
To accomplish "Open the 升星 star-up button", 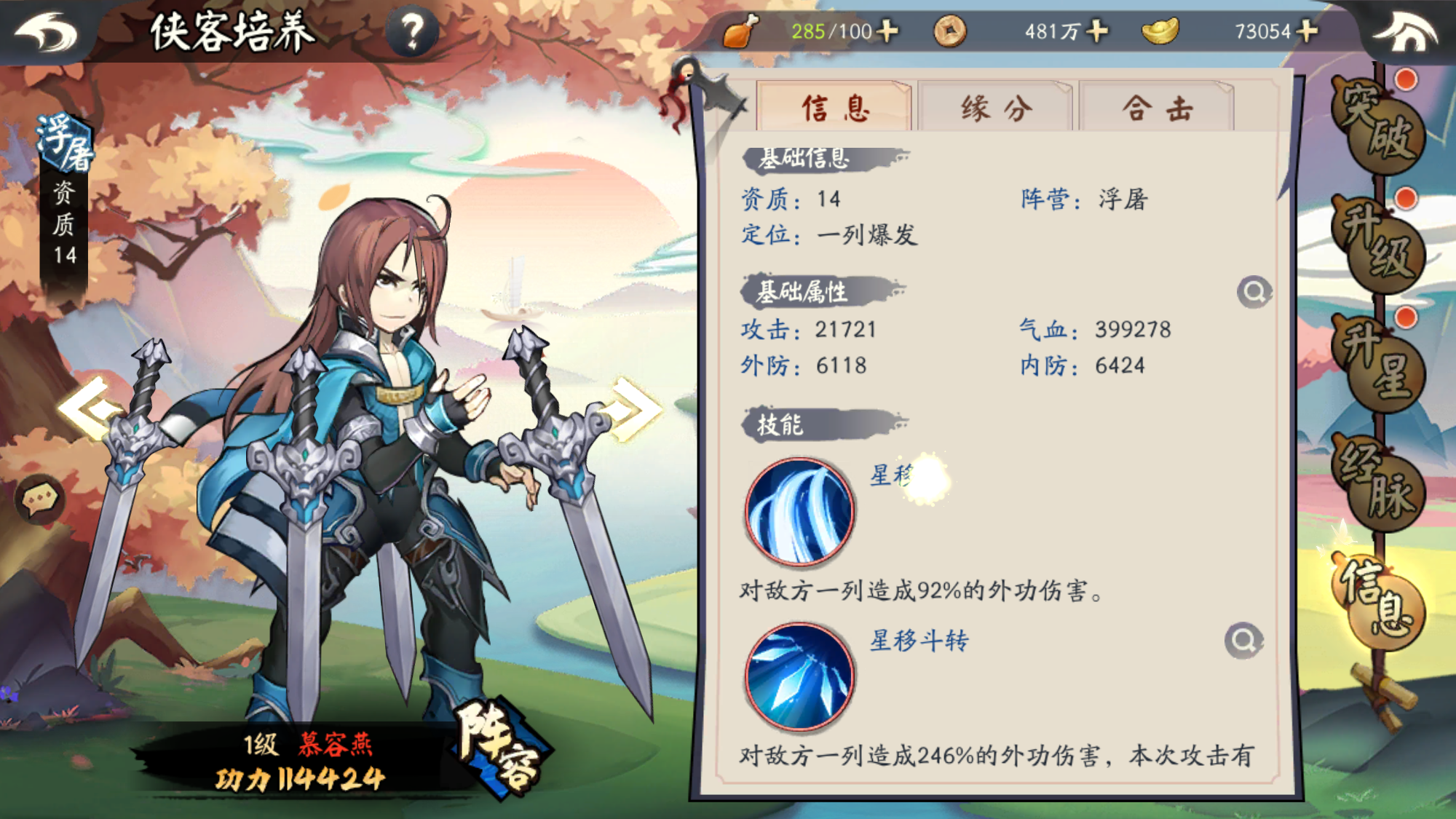I will [1377, 361].
